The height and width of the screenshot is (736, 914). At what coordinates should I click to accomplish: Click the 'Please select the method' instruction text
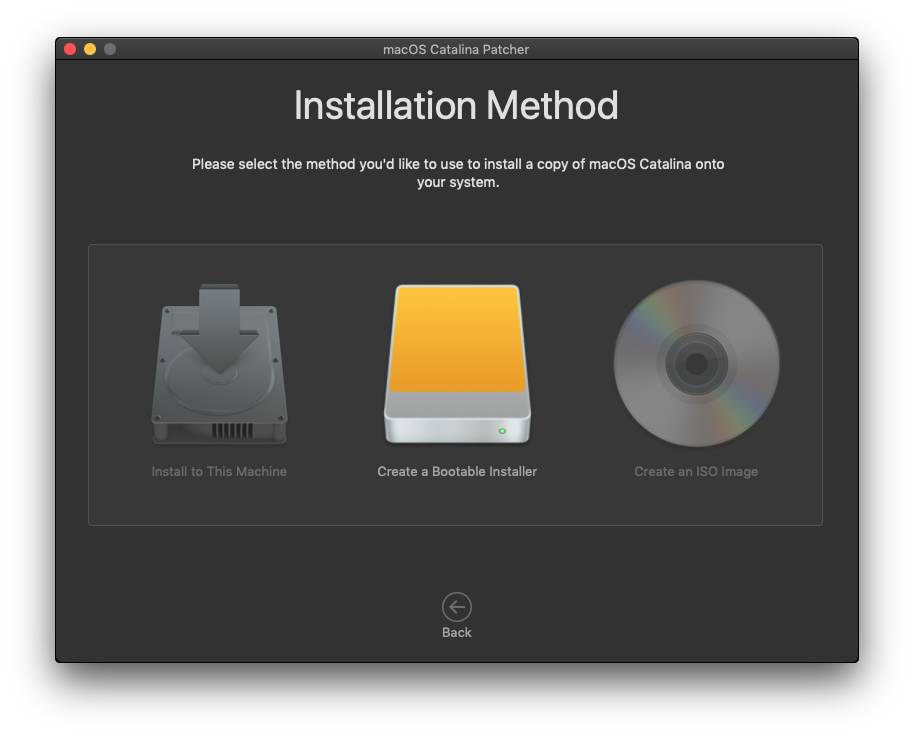coord(458,173)
